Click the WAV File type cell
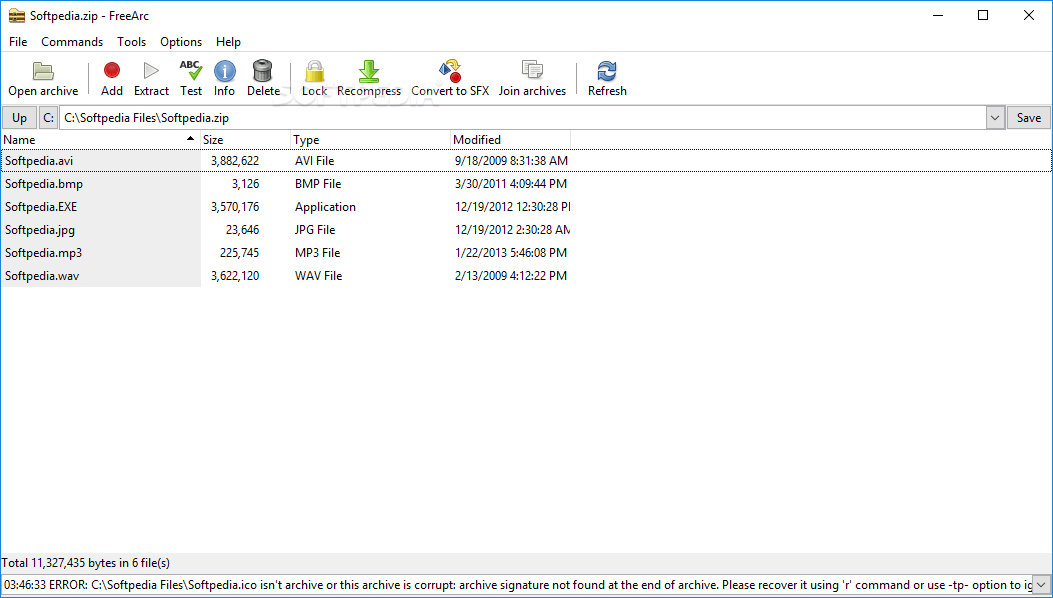 [x=318, y=275]
